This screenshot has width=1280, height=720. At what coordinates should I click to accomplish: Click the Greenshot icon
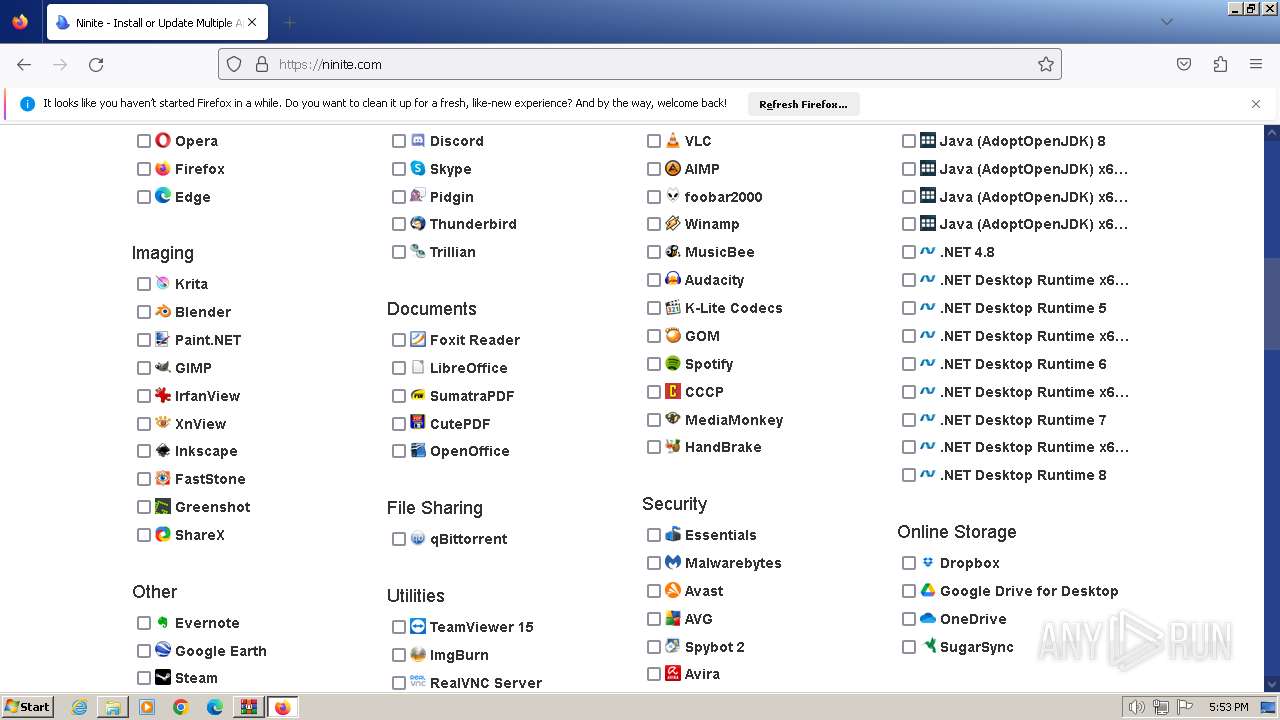163,507
